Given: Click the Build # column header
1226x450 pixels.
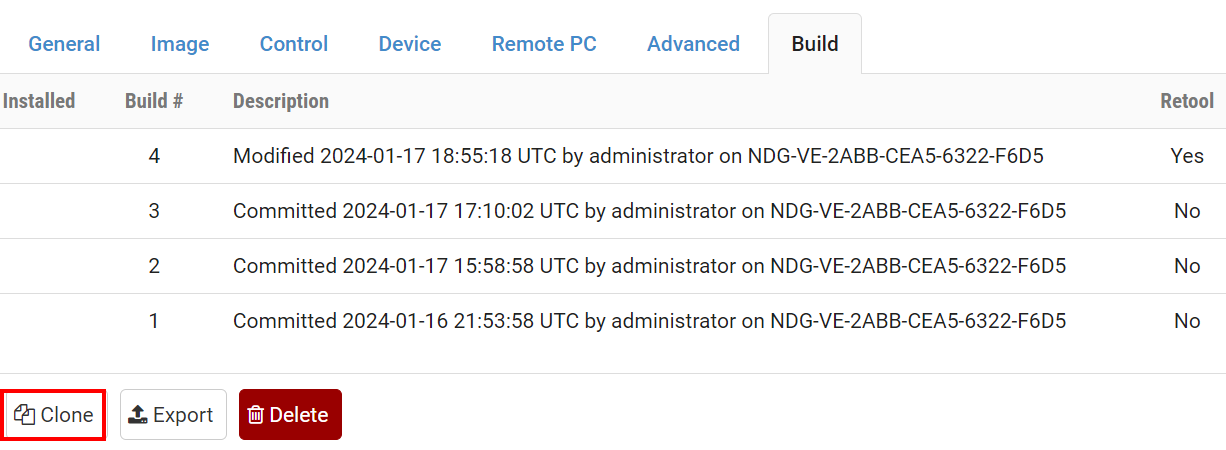Looking at the screenshot, I should coord(154,101).
